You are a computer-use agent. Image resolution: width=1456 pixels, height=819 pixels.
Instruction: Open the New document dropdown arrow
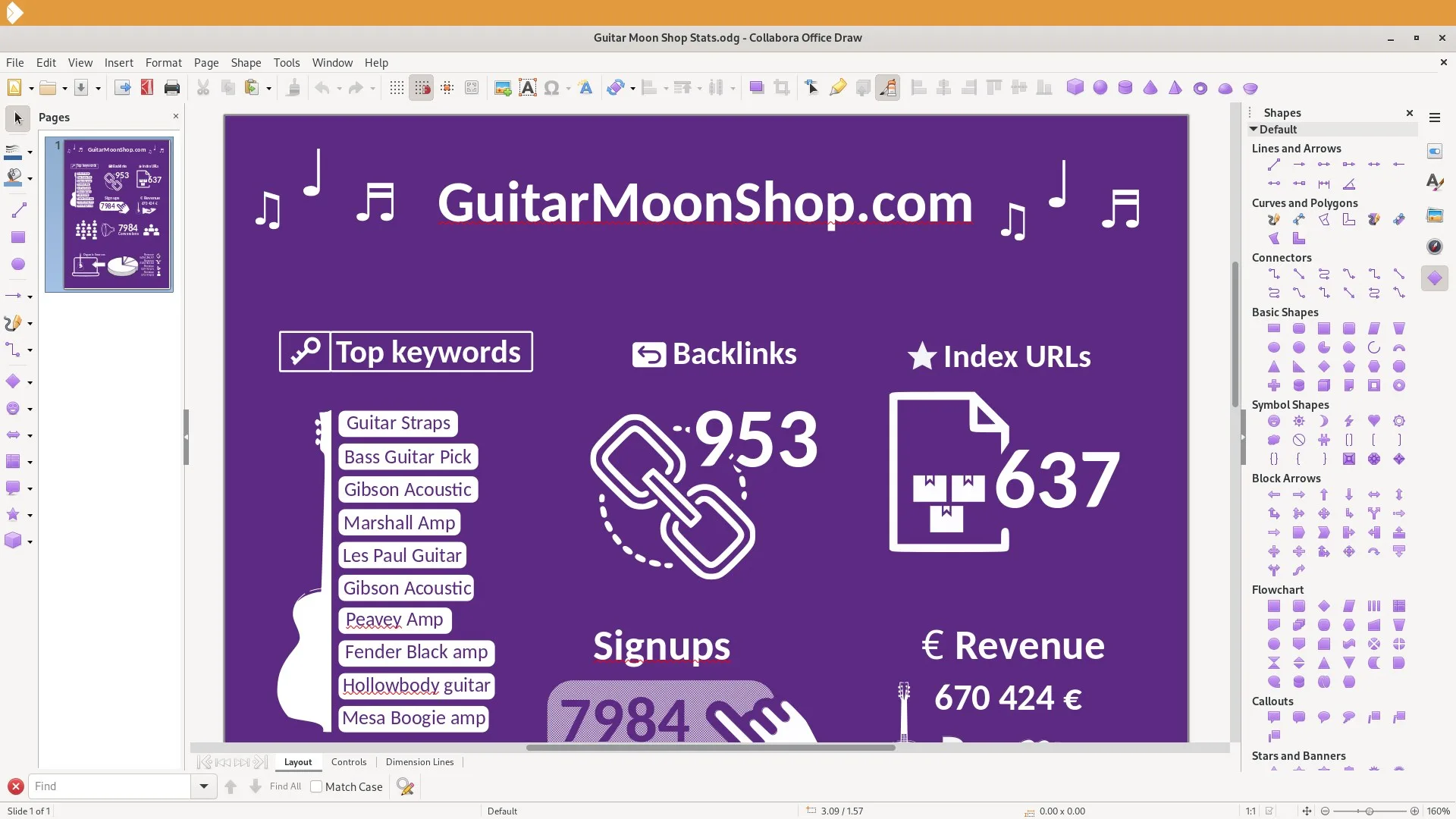point(31,88)
